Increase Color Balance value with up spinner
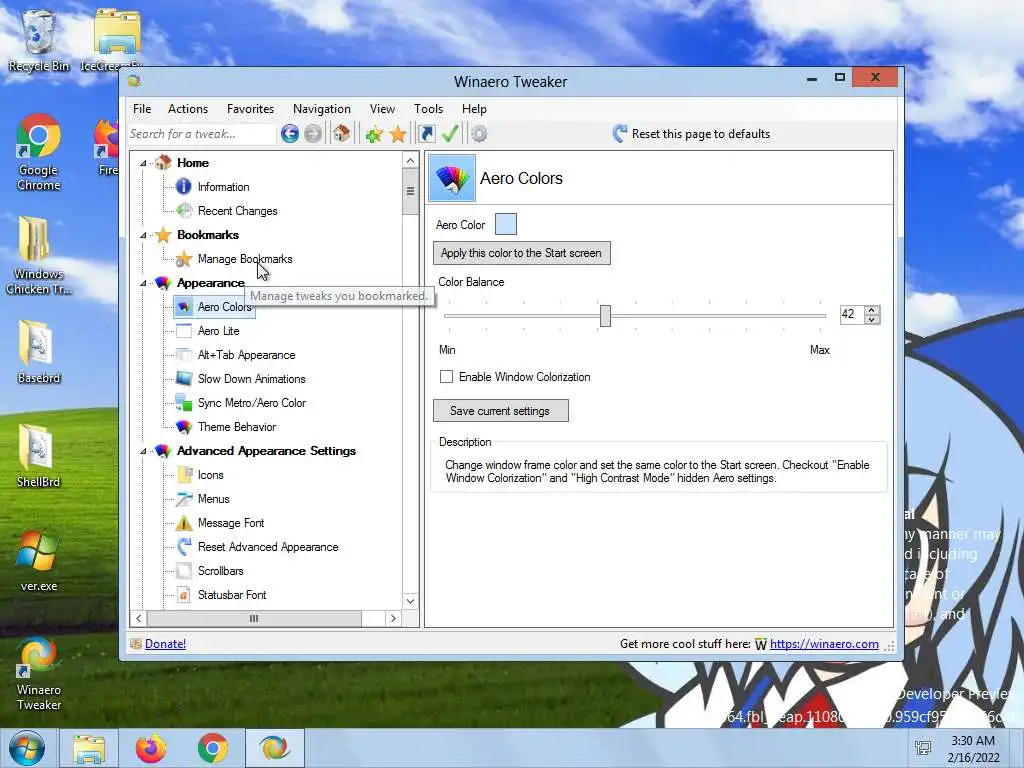Screen dimensions: 1024x768 [x=872, y=310]
